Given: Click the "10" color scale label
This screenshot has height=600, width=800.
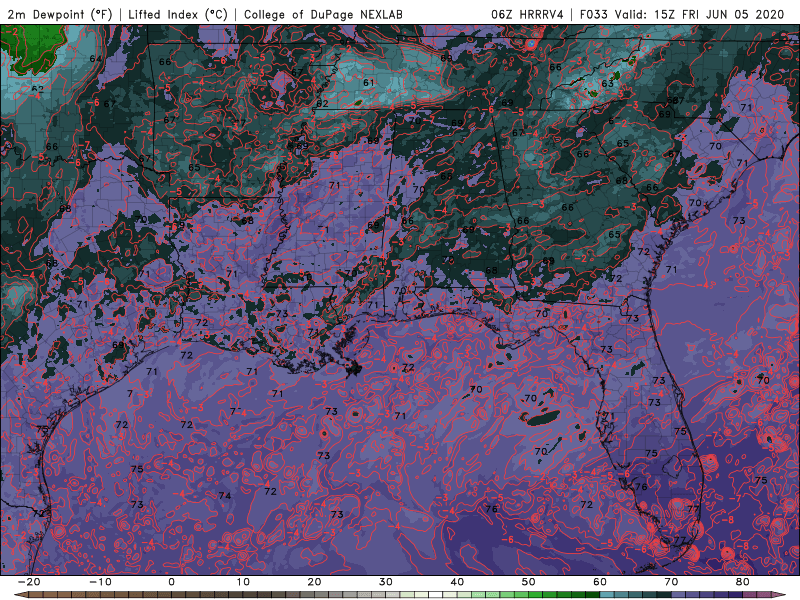Looking at the screenshot, I should point(243,582).
